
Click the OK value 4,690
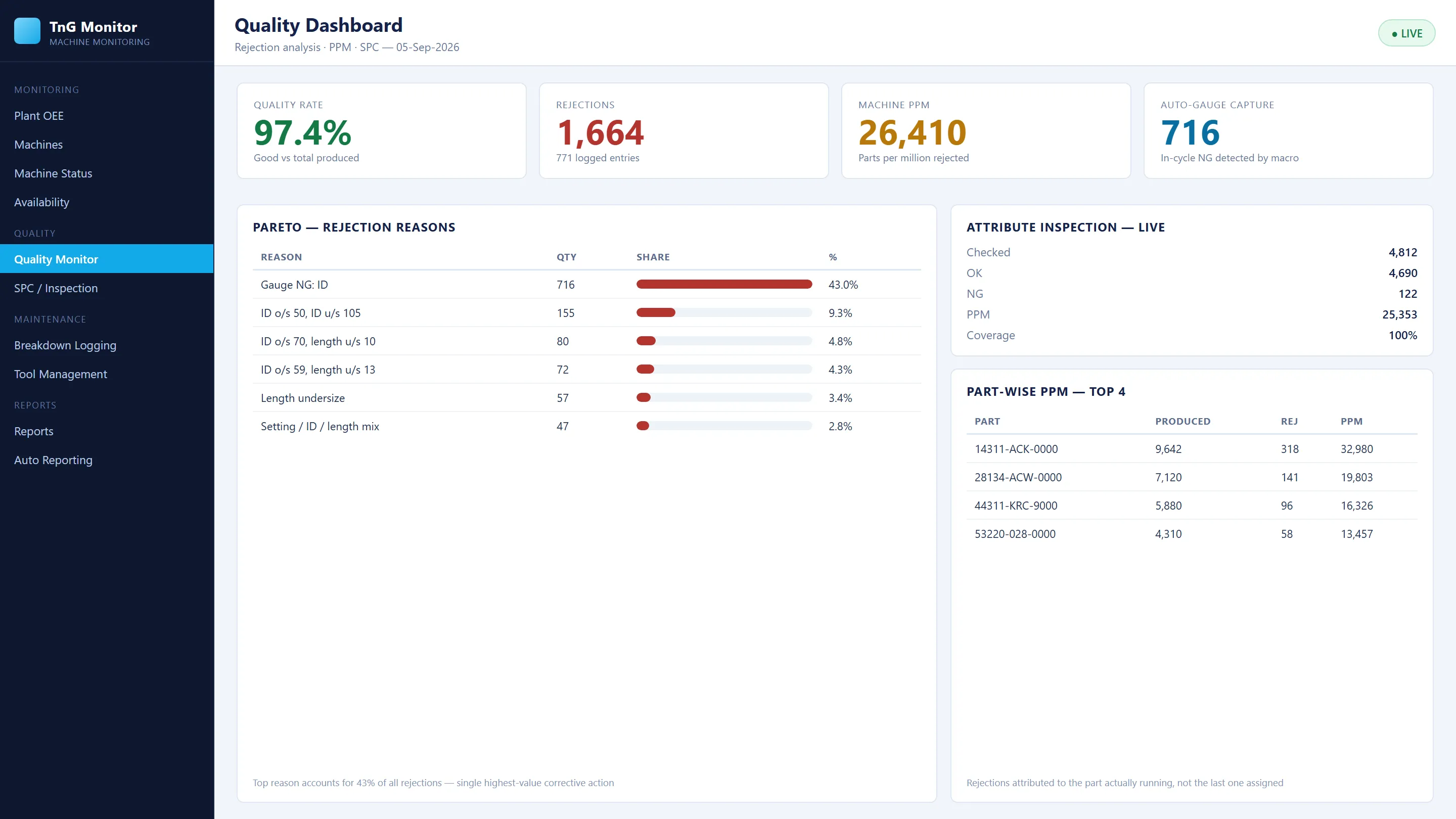pyautogui.click(x=1403, y=273)
